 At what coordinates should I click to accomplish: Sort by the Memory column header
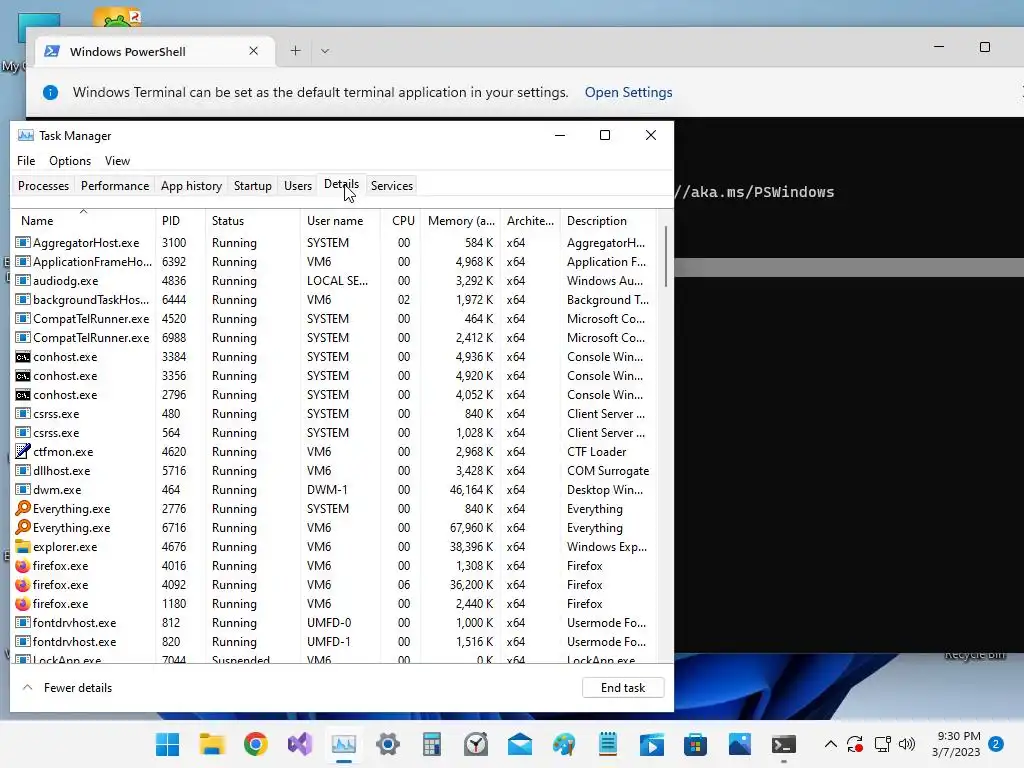(x=461, y=221)
